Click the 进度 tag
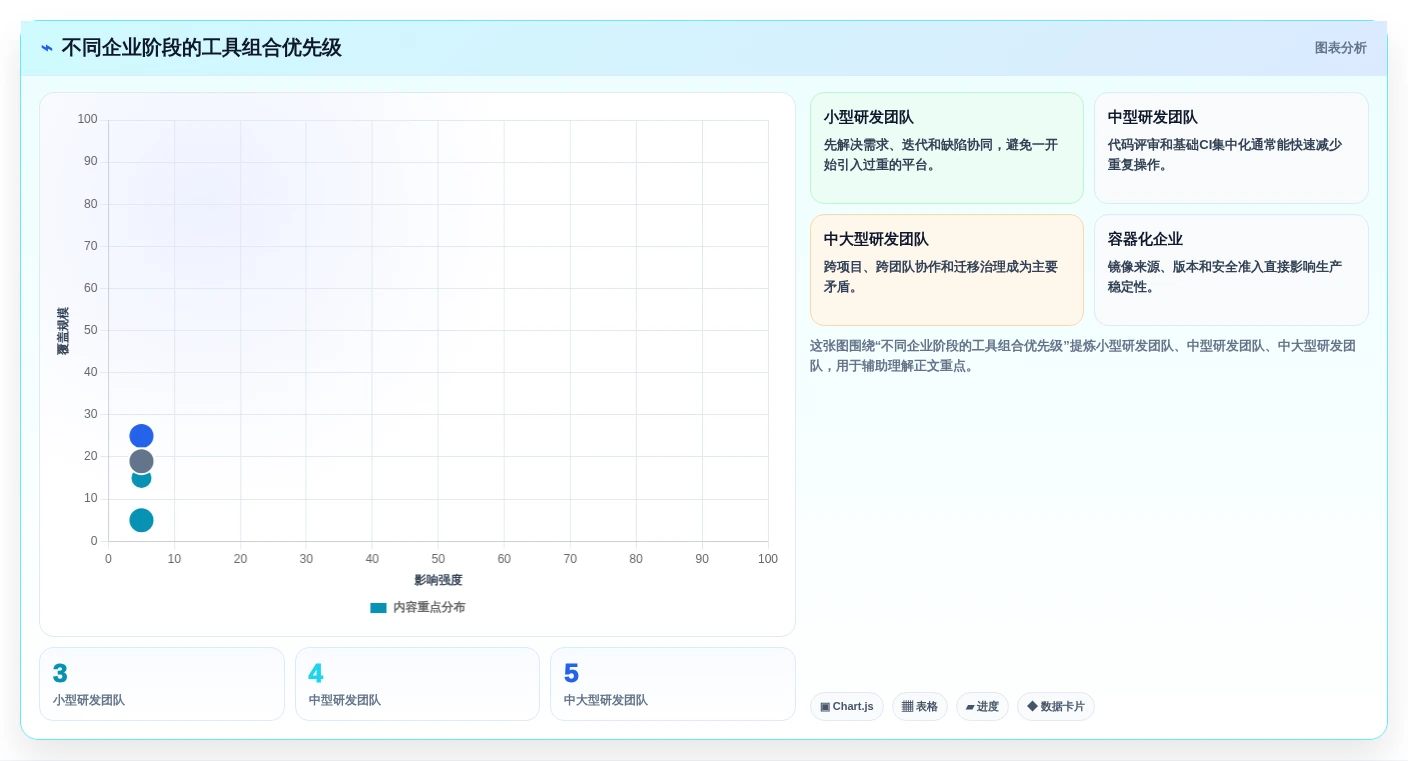This screenshot has height=761, width=1408. point(982,707)
